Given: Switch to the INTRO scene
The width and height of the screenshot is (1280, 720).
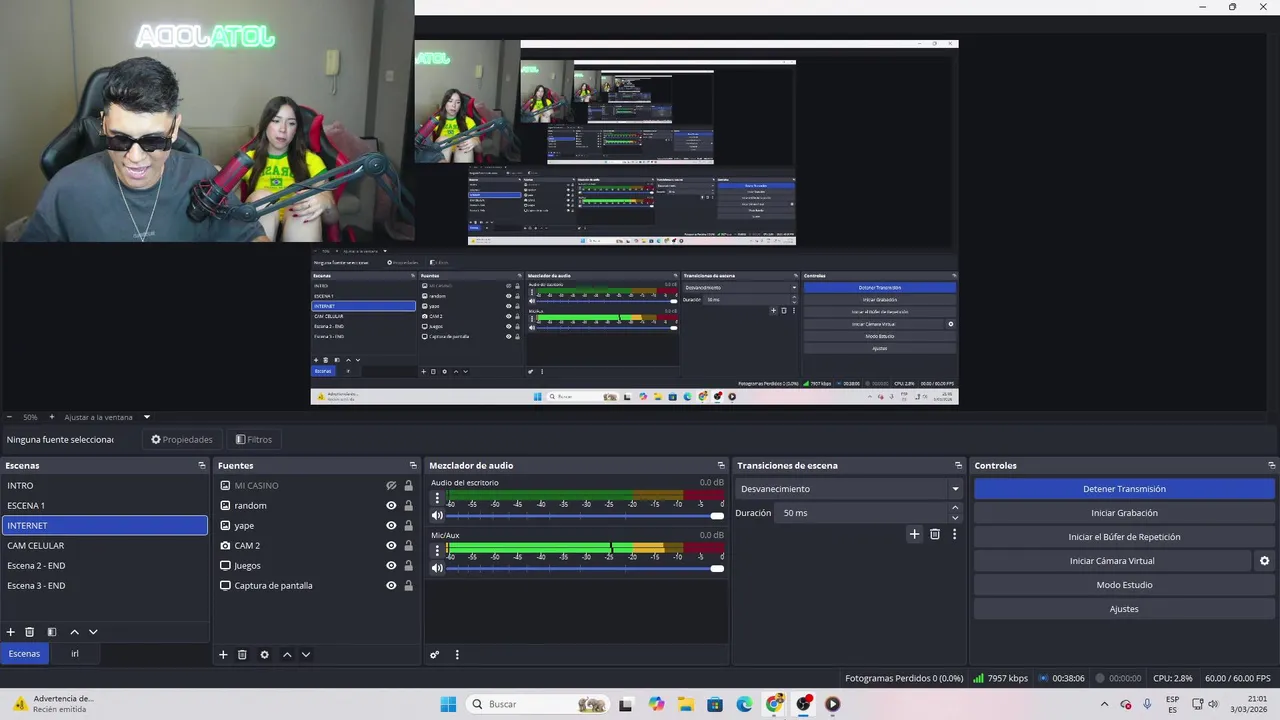Looking at the screenshot, I should tap(105, 485).
